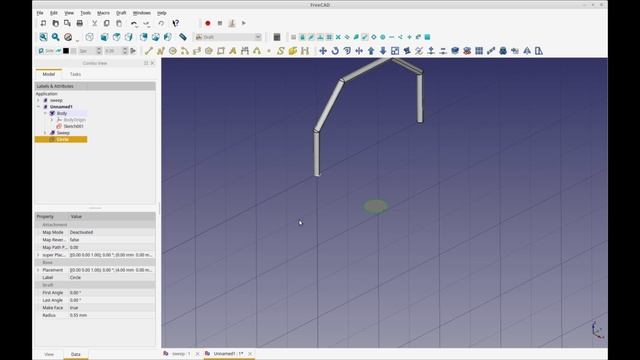This screenshot has width=640, height=360.
Task: Open the Macro menu
Action: [x=103, y=13]
